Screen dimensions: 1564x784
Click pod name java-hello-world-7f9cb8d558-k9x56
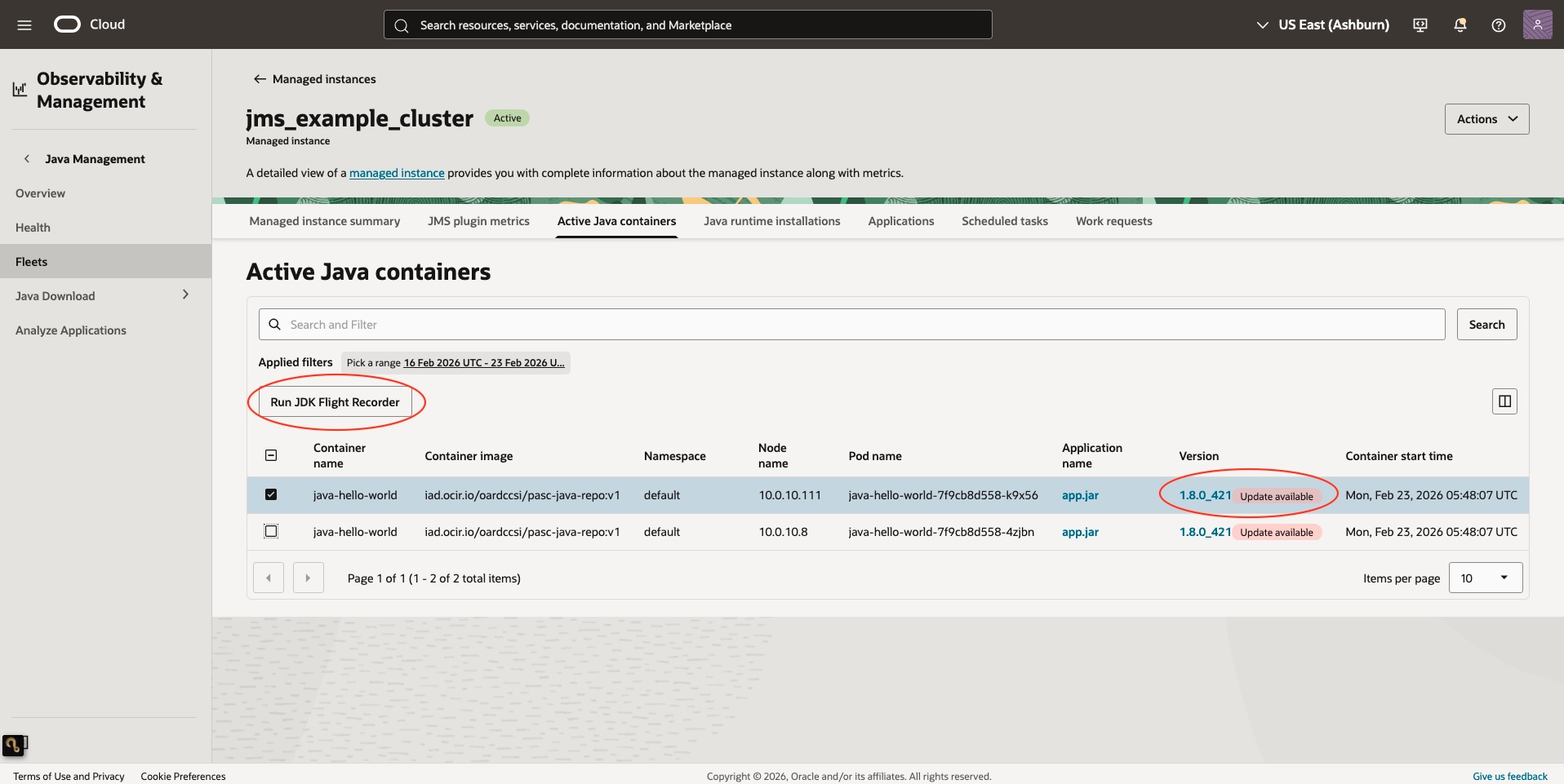coord(943,495)
